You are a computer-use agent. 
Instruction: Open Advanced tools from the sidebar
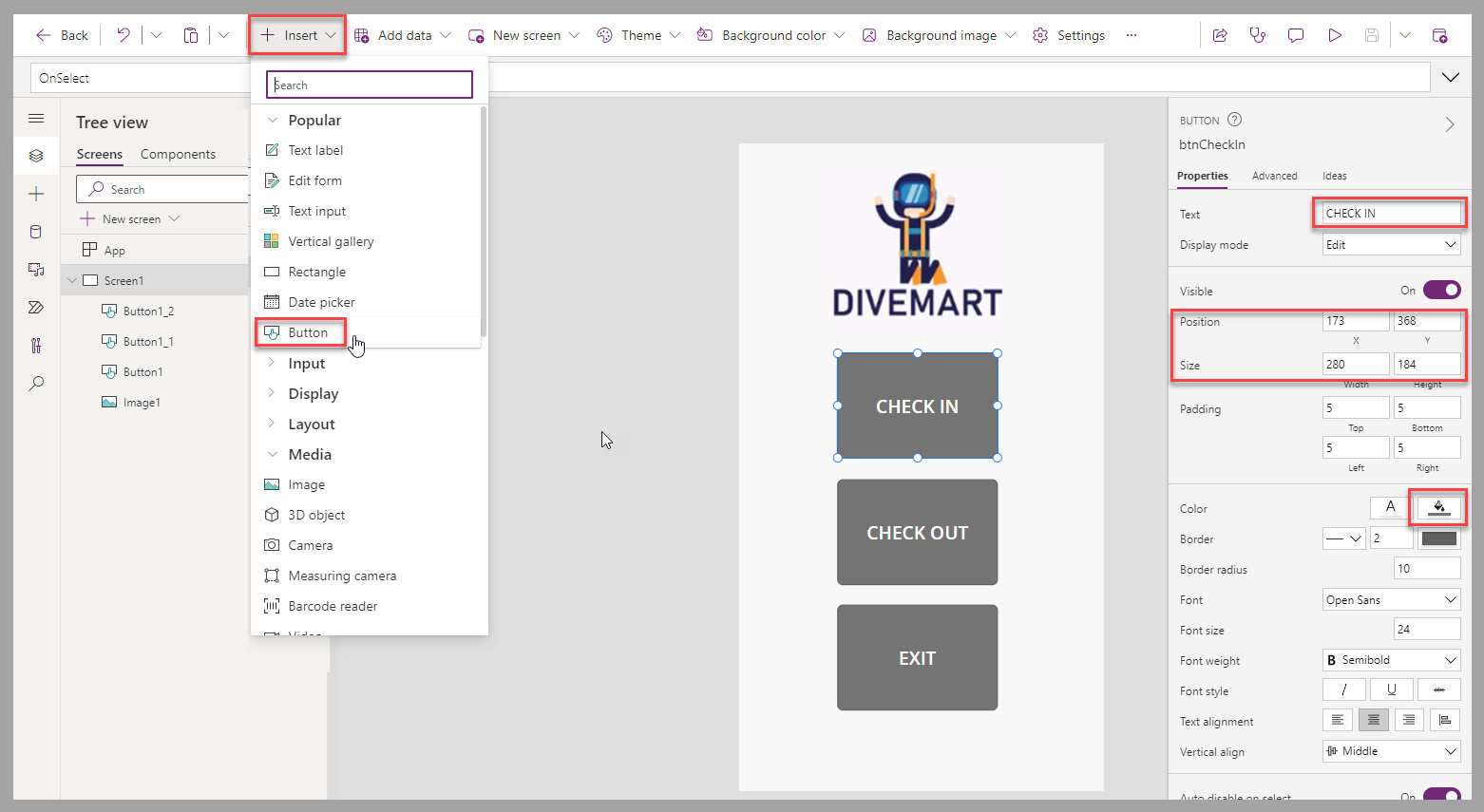tap(36, 345)
